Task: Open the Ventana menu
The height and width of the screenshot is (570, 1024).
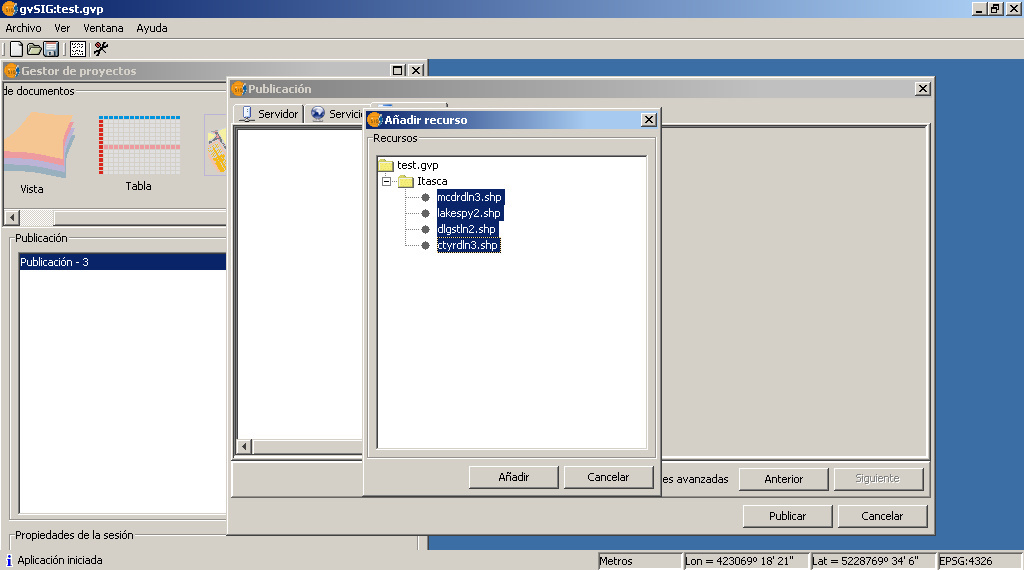Action: [103, 28]
